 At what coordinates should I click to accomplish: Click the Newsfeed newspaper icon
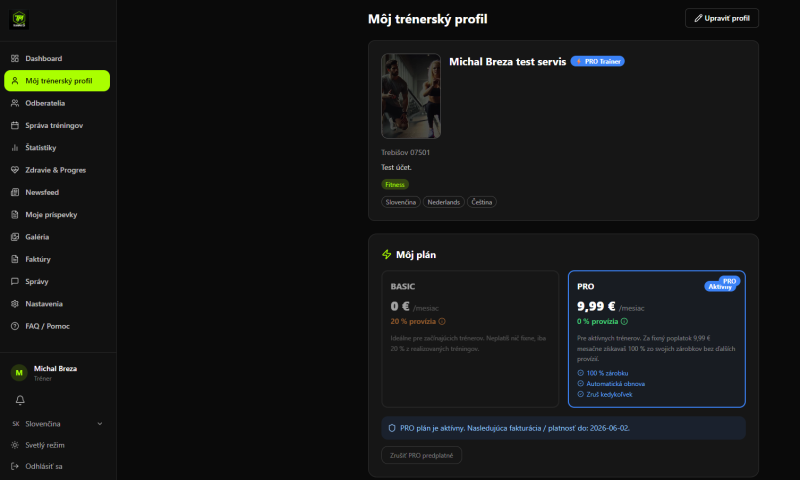pyautogui.click(x=15, y=192)
